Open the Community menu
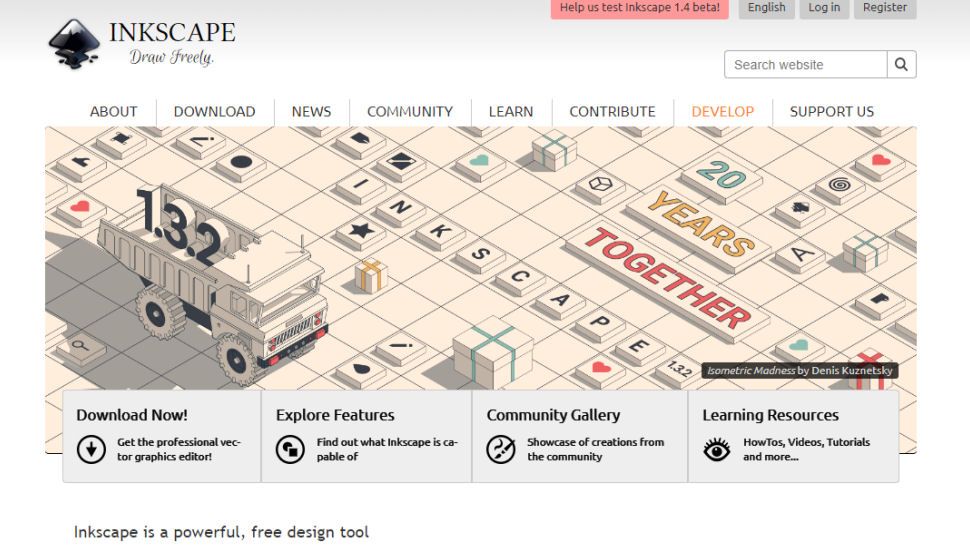970x545 pixels. point(409,112)
